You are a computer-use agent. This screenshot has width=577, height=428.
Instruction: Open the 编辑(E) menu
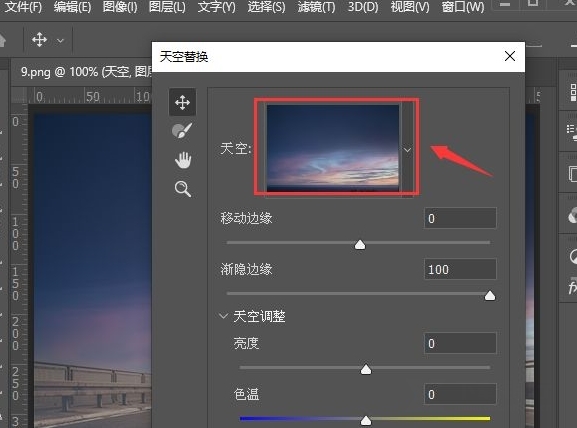[x=72, y=7]
